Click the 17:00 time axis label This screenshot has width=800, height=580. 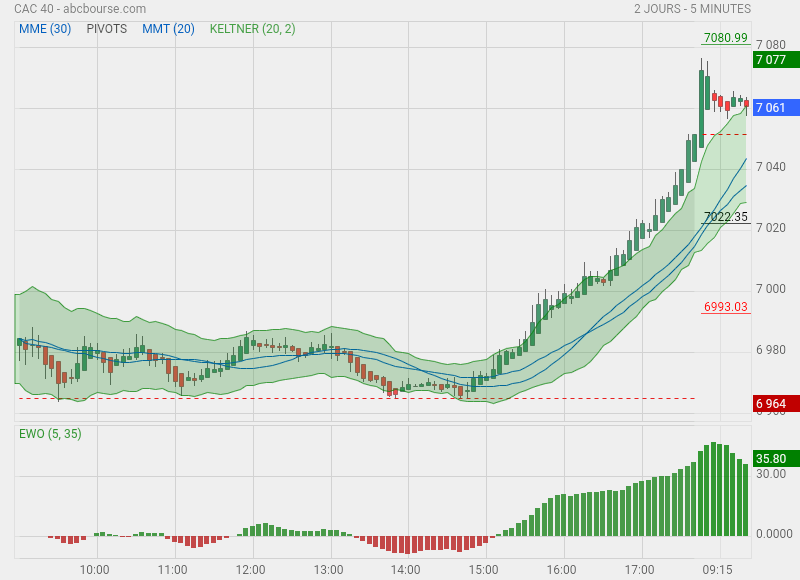pyautogui.click(x=640, y=569)
